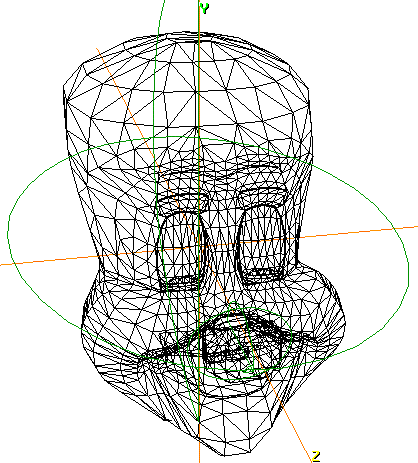Click the left end of orange horizontal axis
This screenshot has height=463, width=418.
5,265
